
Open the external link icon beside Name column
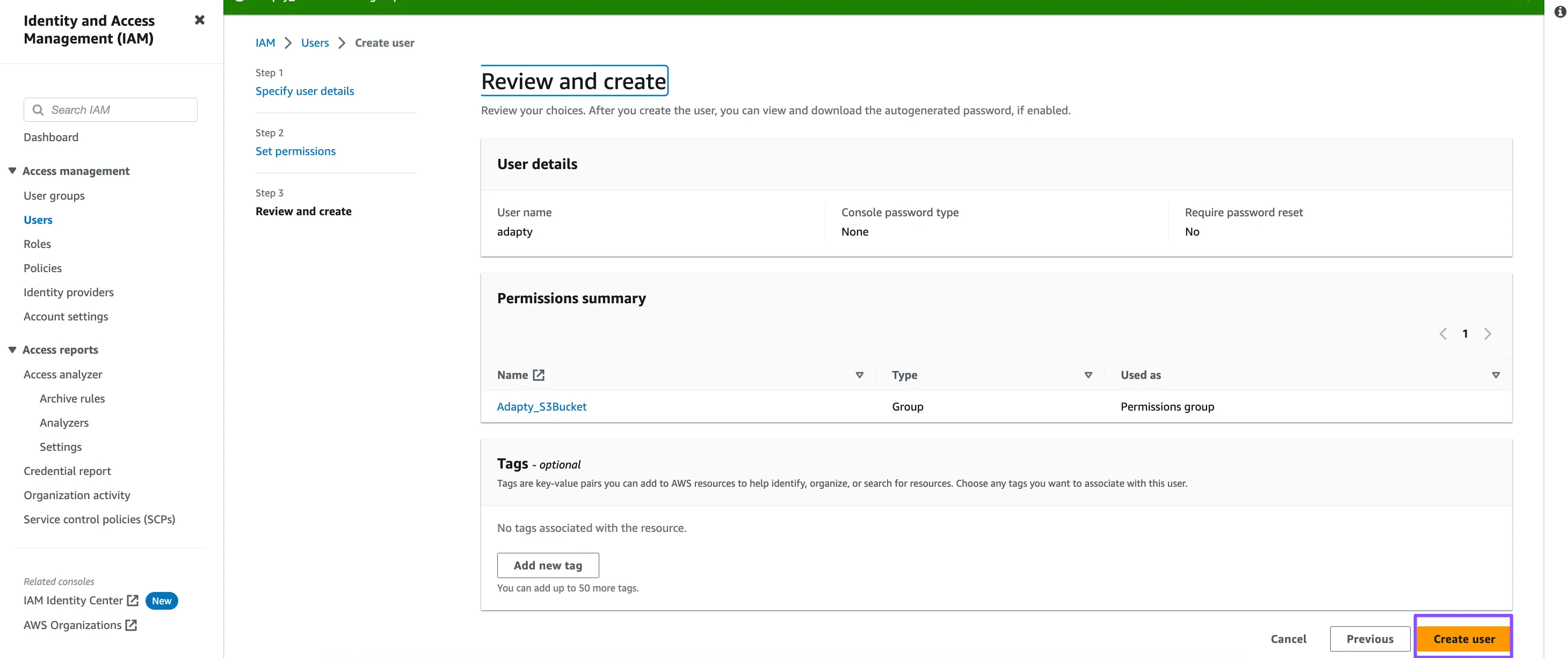coord(539,375)
